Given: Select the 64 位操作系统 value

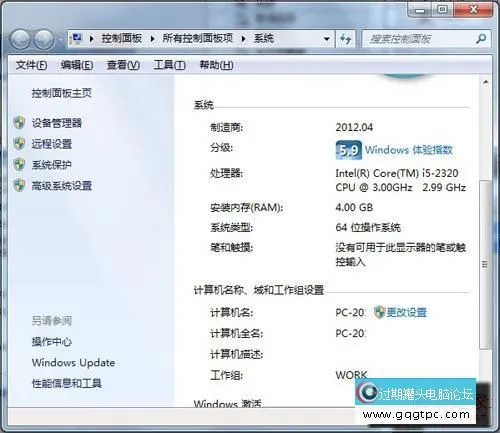Looking at the screenshot, I should pyautogui.click(x=368, y=228).
